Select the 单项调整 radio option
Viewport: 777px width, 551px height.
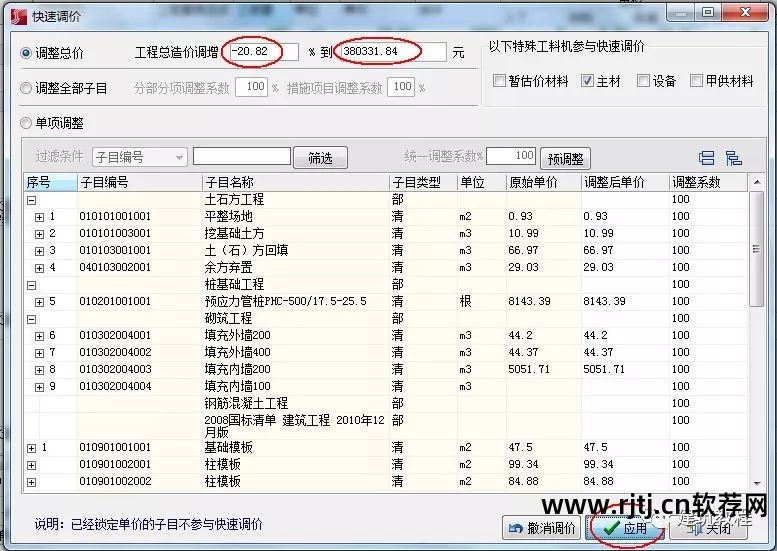point(26,123)
